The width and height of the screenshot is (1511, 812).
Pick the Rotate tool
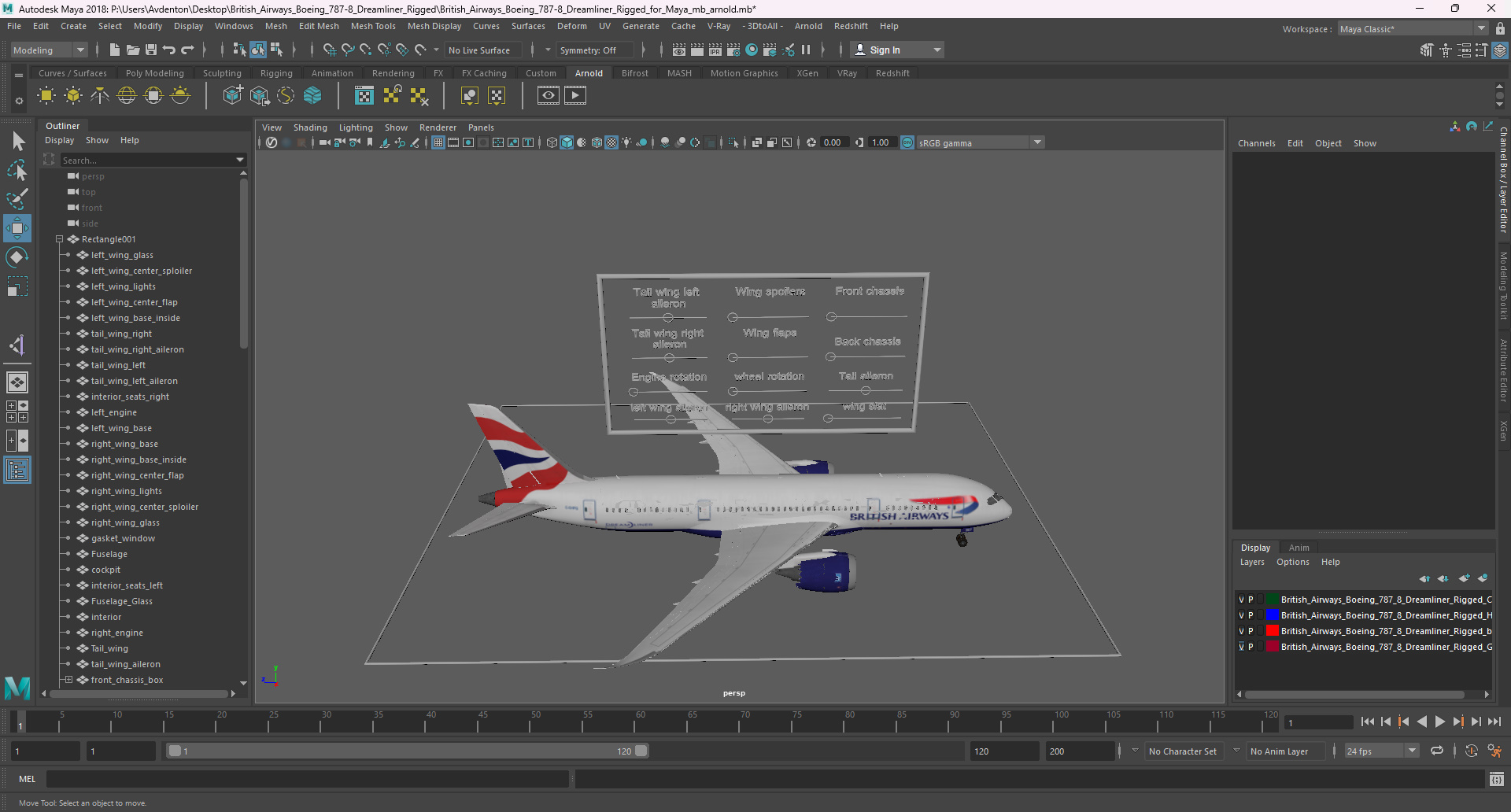pyautogui.click(x=17, y=257)
